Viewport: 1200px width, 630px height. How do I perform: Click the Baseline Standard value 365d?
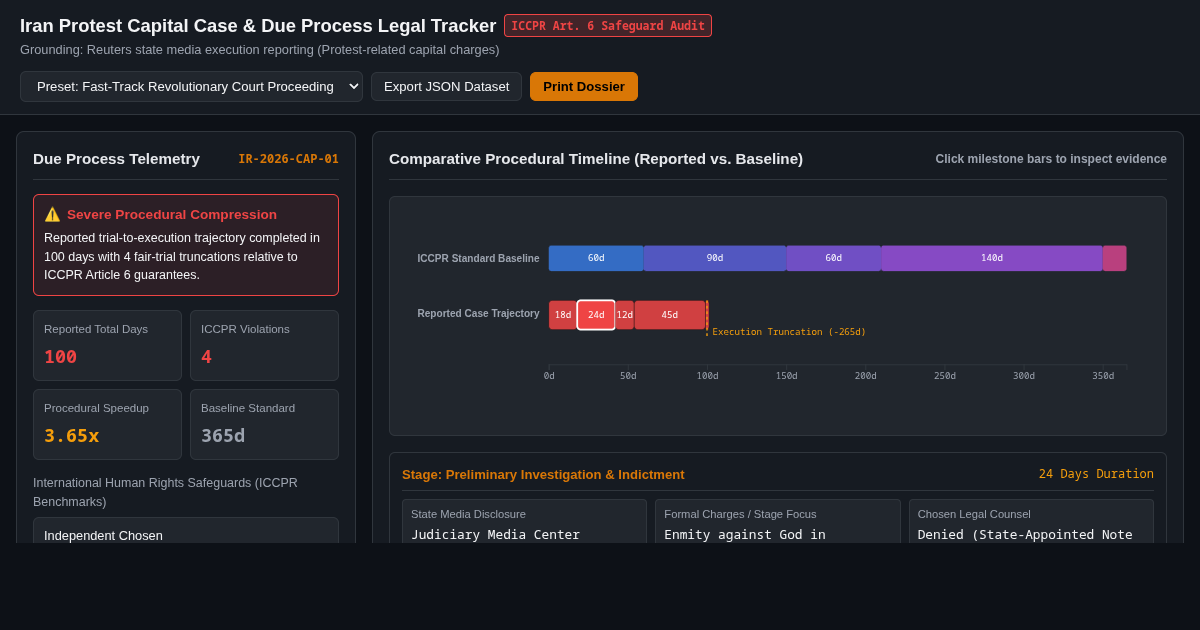point(223,436)
